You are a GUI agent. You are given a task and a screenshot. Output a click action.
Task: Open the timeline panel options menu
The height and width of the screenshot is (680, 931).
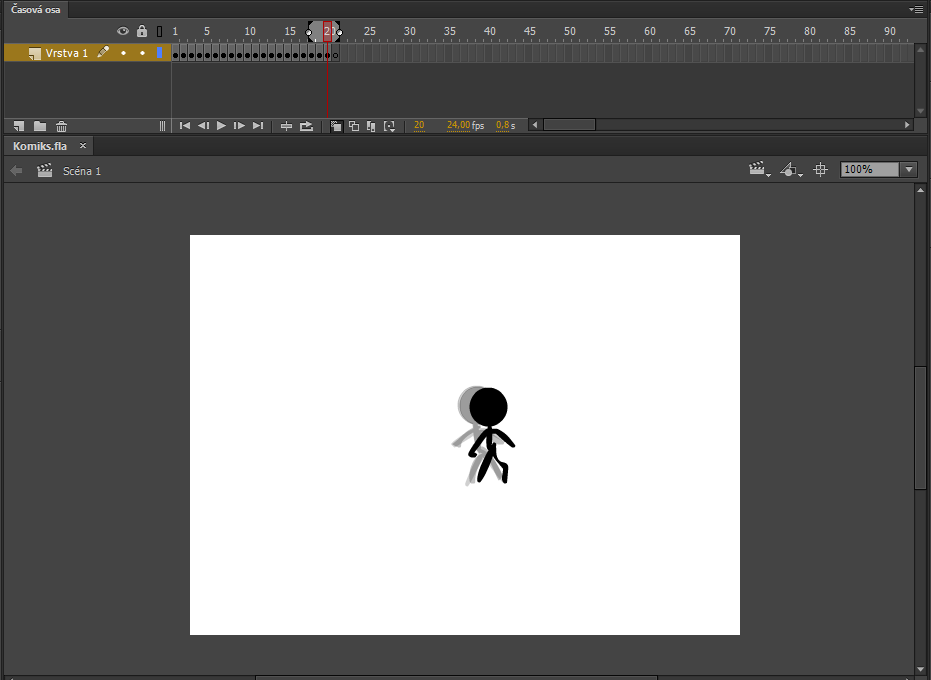point(916,9)
